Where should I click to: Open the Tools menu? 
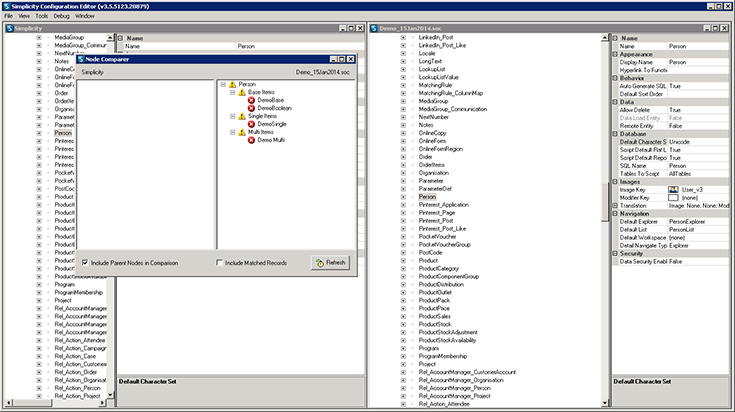42,16
